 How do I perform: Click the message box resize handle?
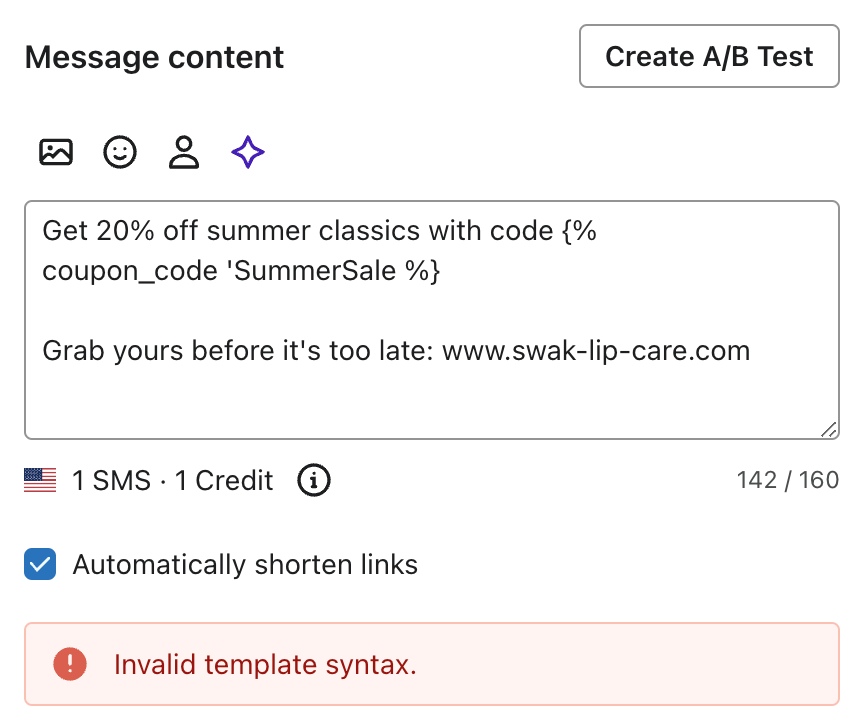[829, 429]
